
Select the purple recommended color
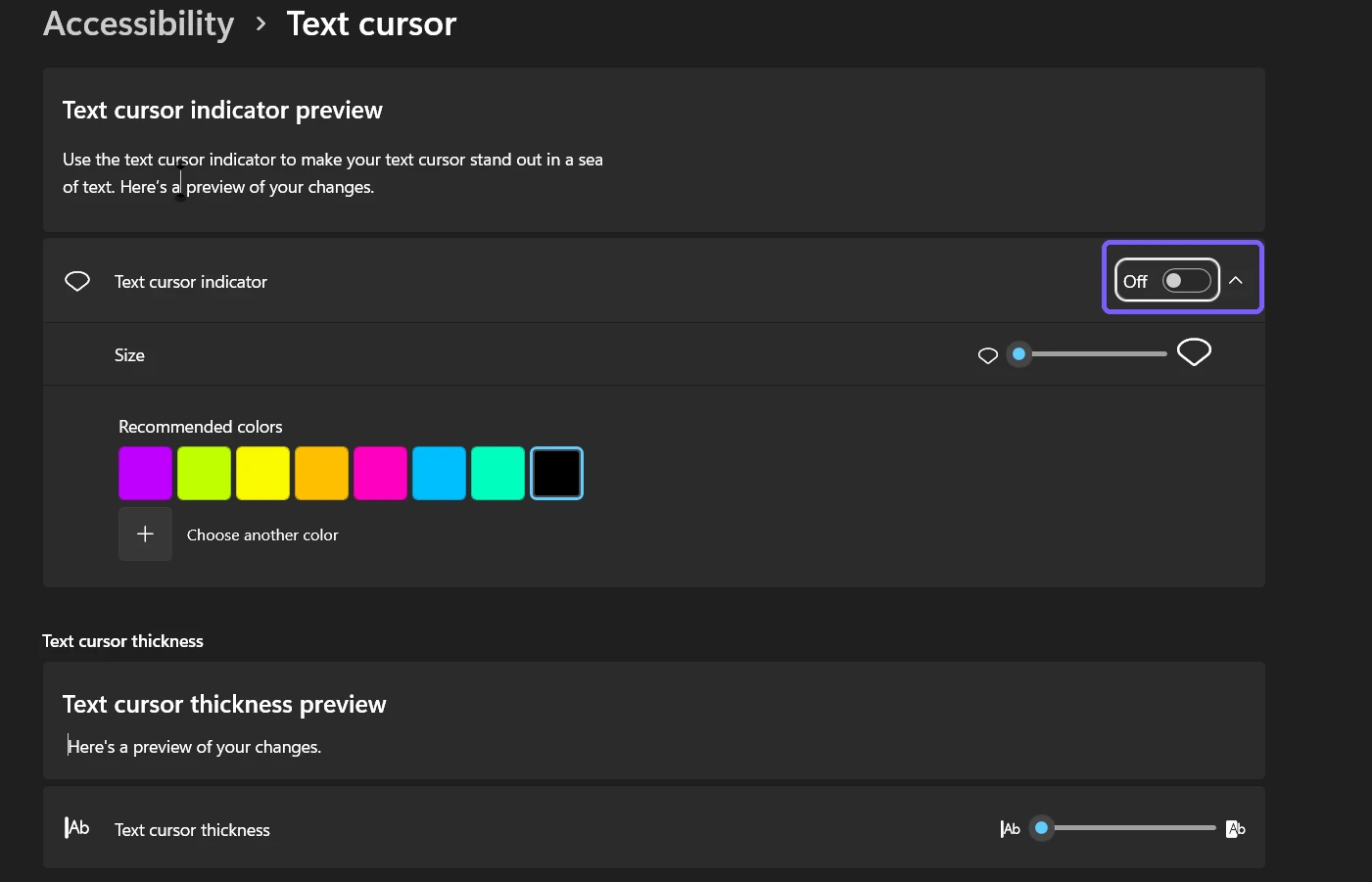[145, 473]
